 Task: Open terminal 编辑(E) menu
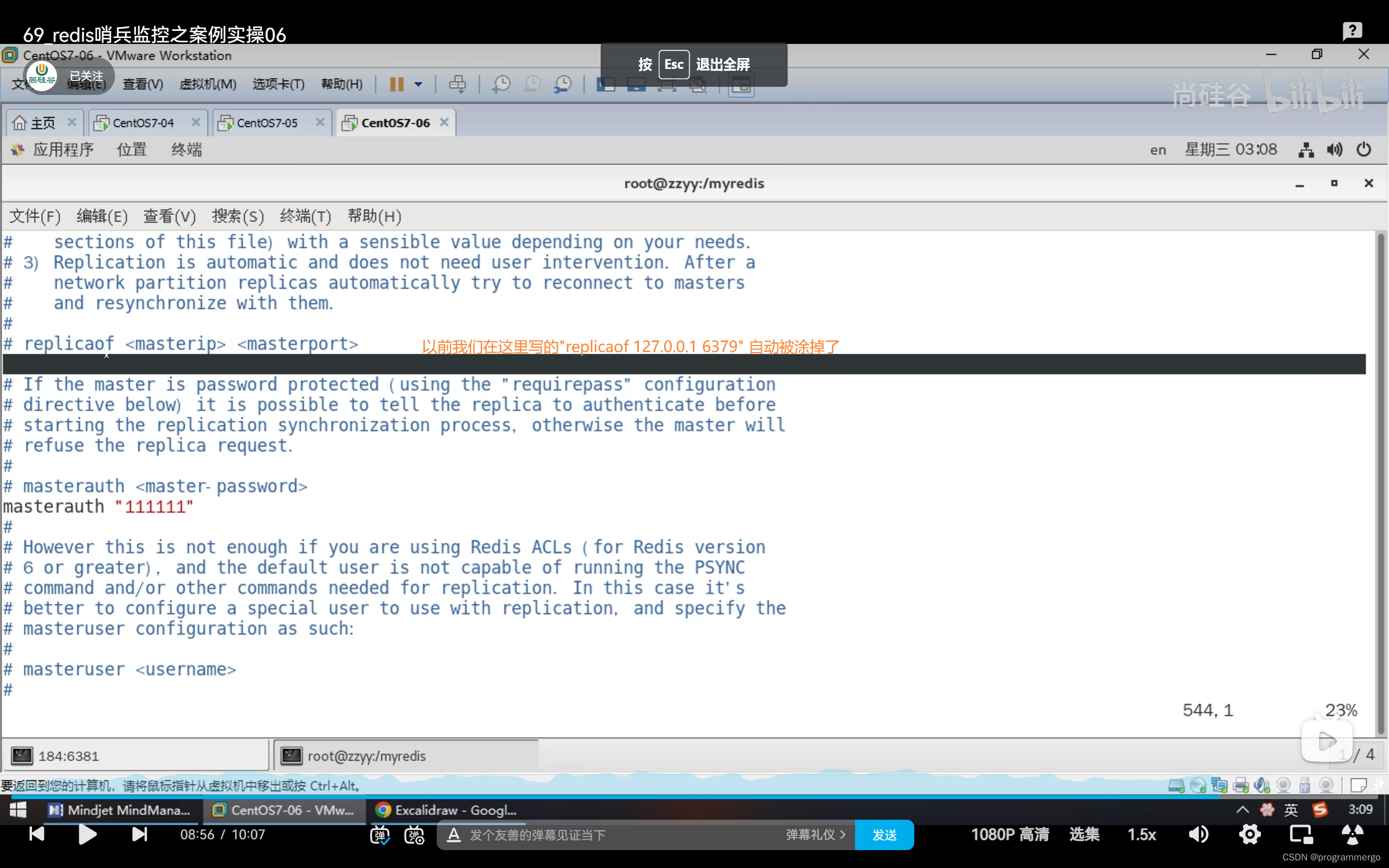point(102,216)
